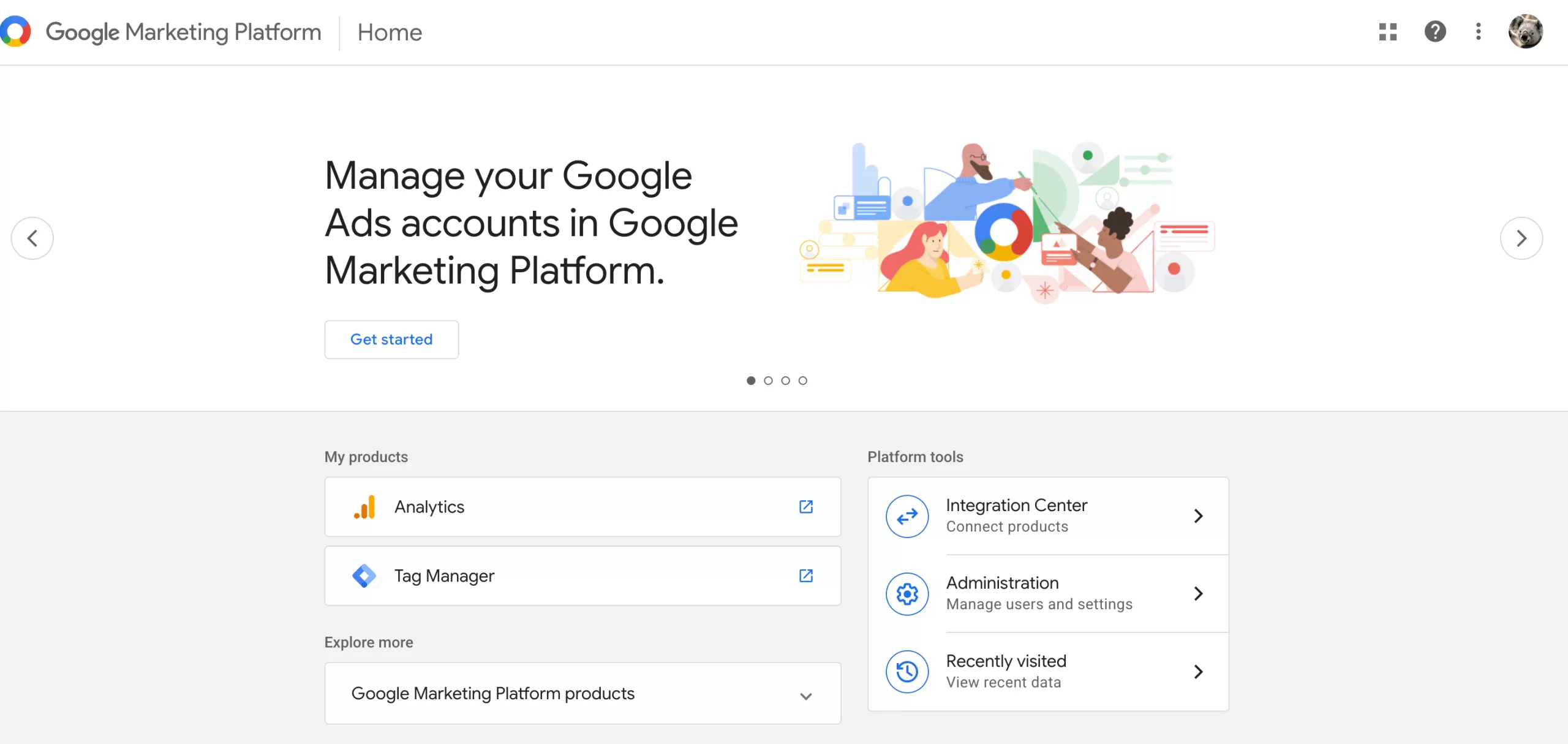Screen dimensions: 1568x744
Task: Click the 'Platform tools' heading
Action: pos(915,457)
